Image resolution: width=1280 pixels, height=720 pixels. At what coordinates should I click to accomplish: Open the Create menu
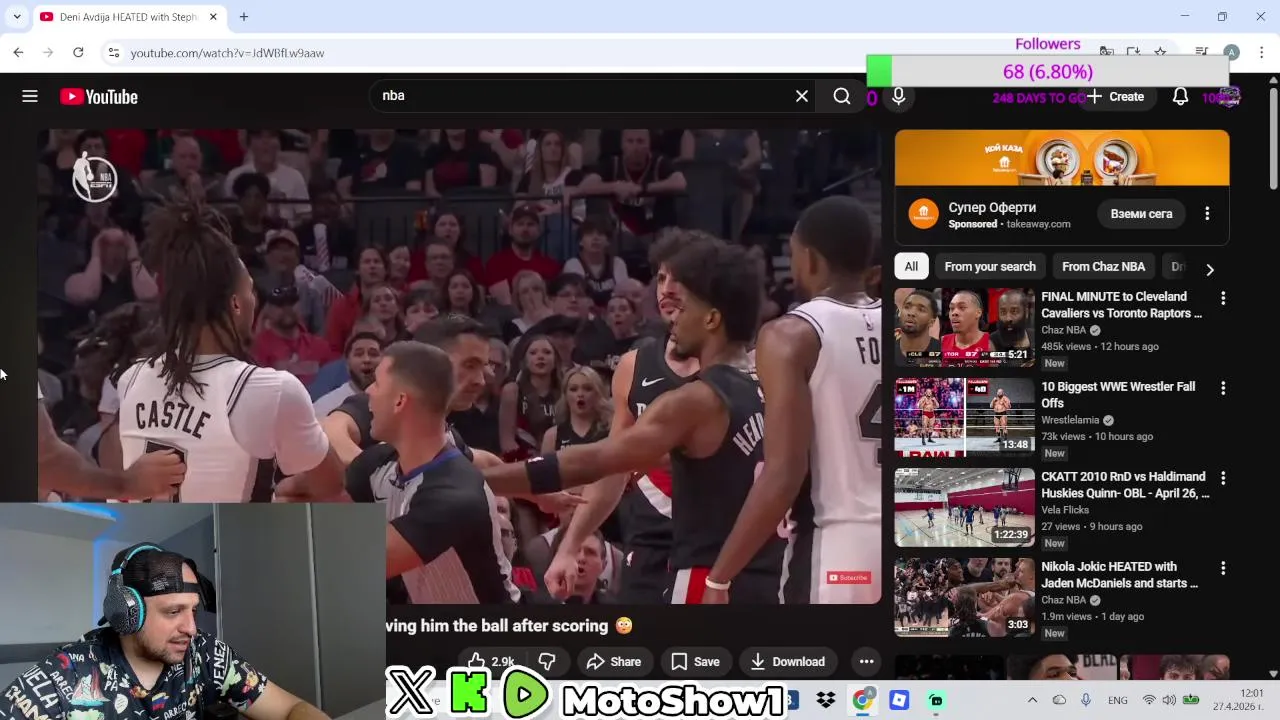1116,96
